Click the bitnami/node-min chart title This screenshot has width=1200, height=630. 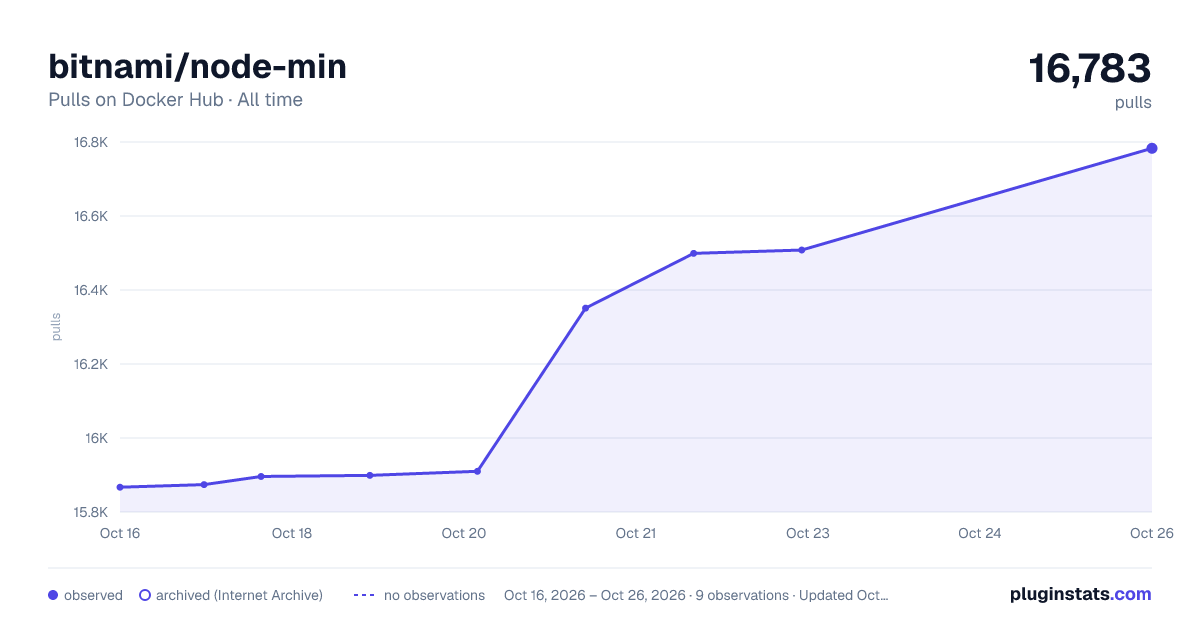(x=198, y=66)
